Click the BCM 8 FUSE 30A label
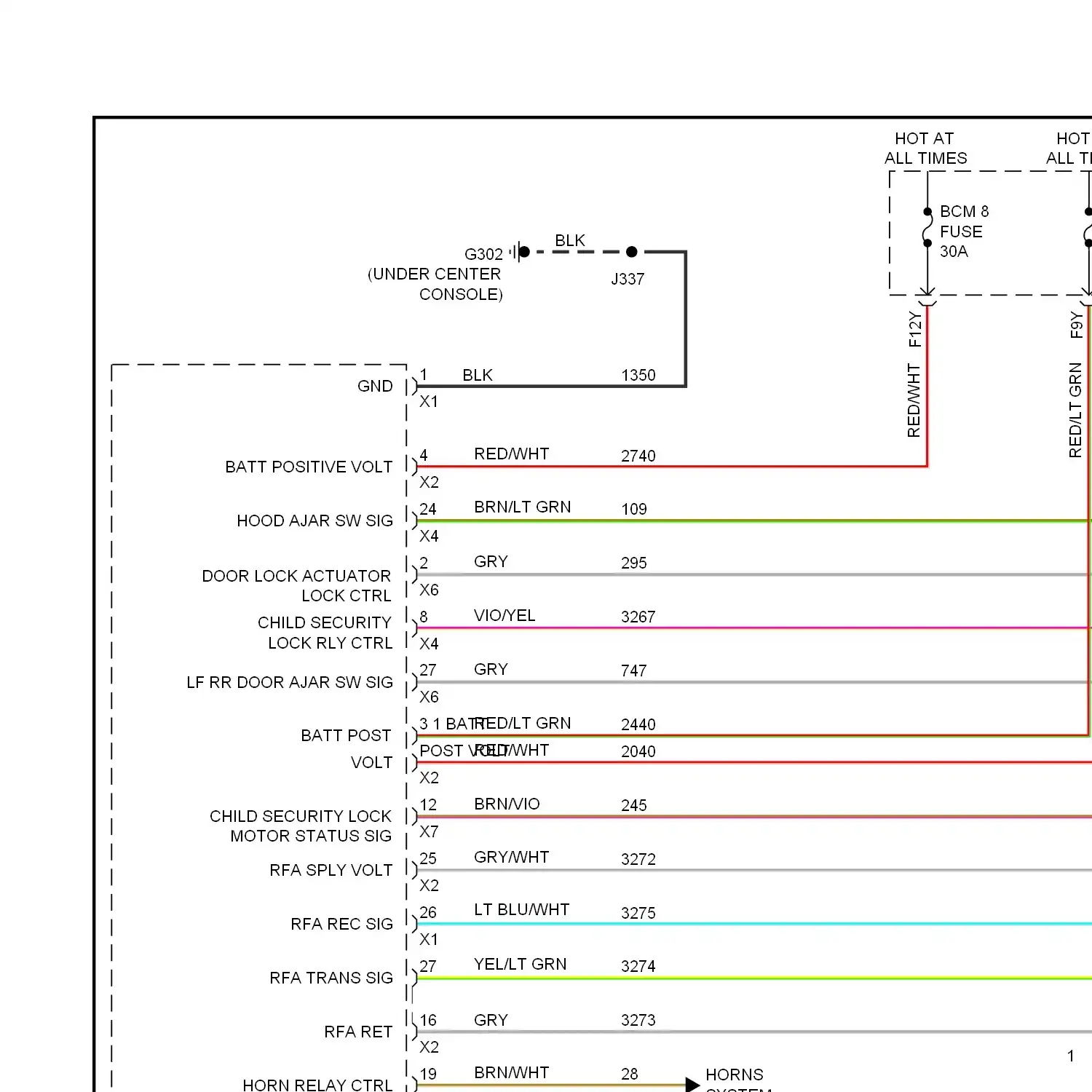Image resolution: width=1092 pixels, height=1092 pixels. [964, 232]
